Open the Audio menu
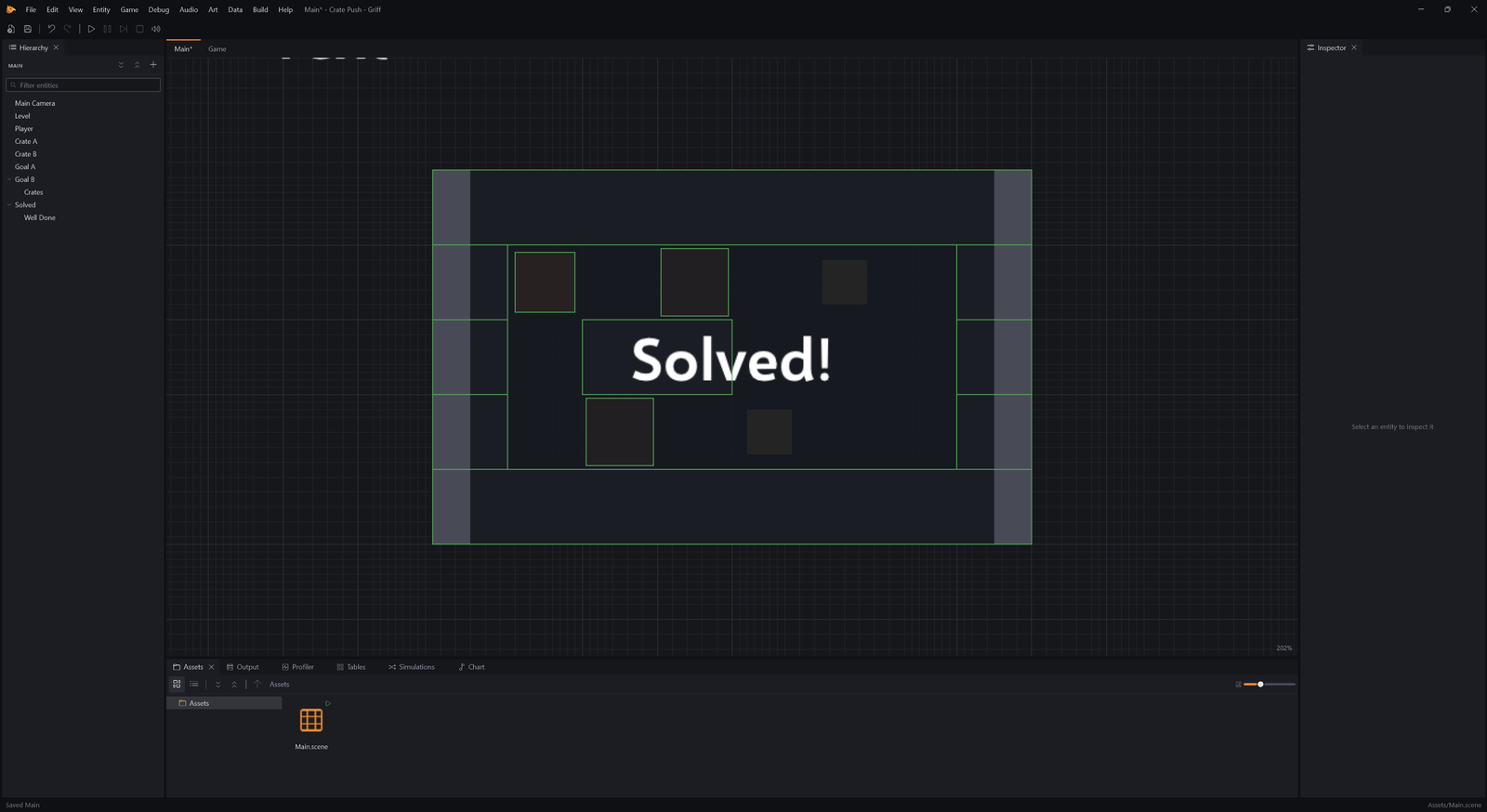This screenshot has height=812, width=1487. pos(189,9)
